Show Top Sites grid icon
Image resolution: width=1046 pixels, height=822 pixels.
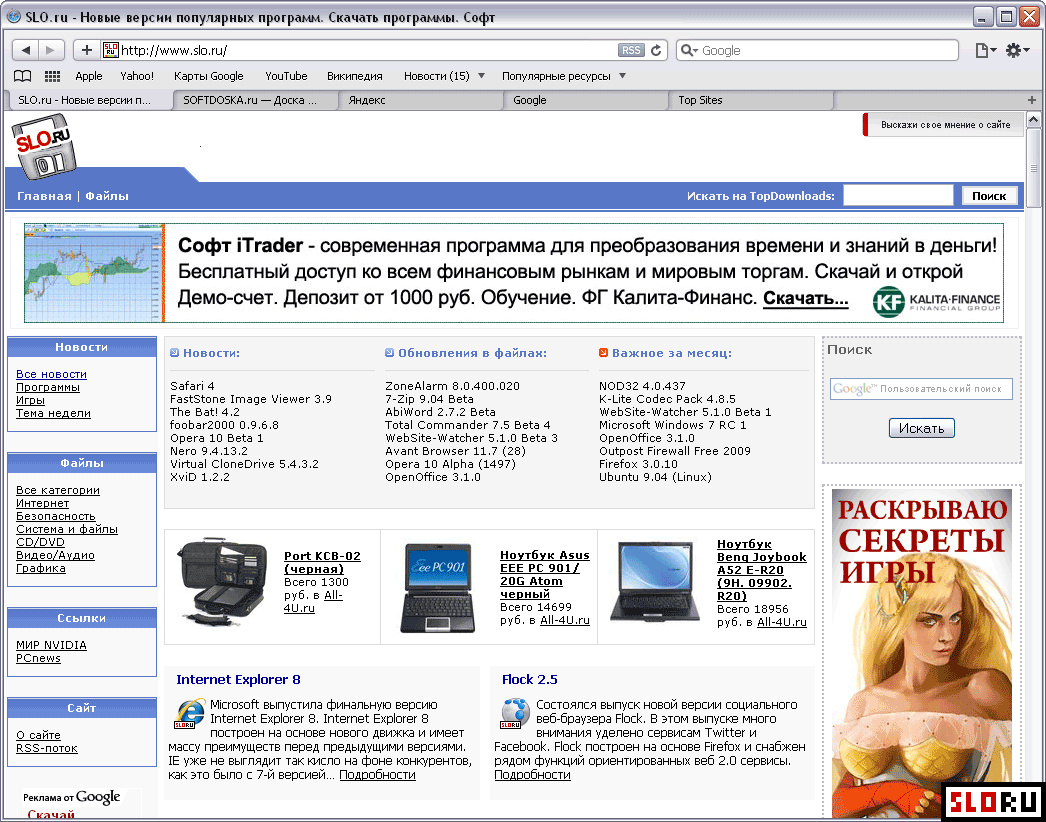click(52, 76)
